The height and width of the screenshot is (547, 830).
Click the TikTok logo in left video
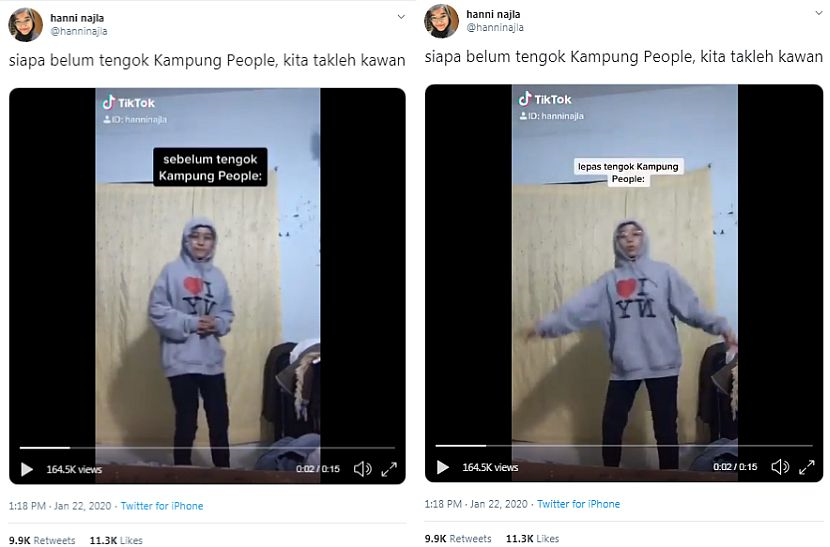129,102
